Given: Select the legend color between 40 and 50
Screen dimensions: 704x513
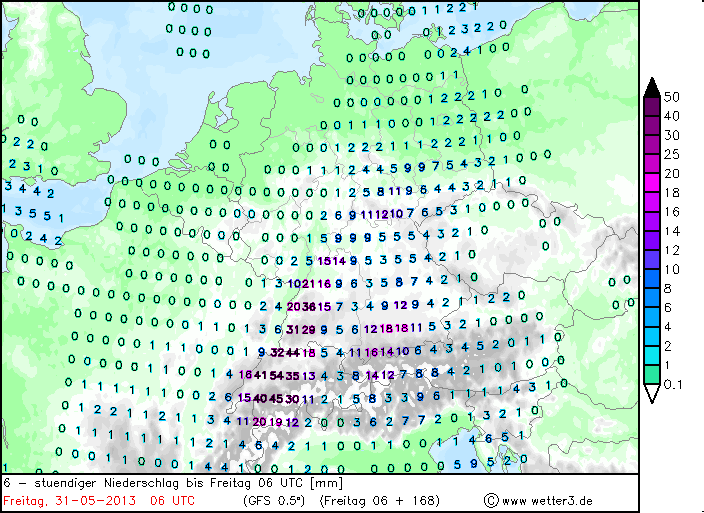Looking at the screenshot, I should (x=652, y=106).
